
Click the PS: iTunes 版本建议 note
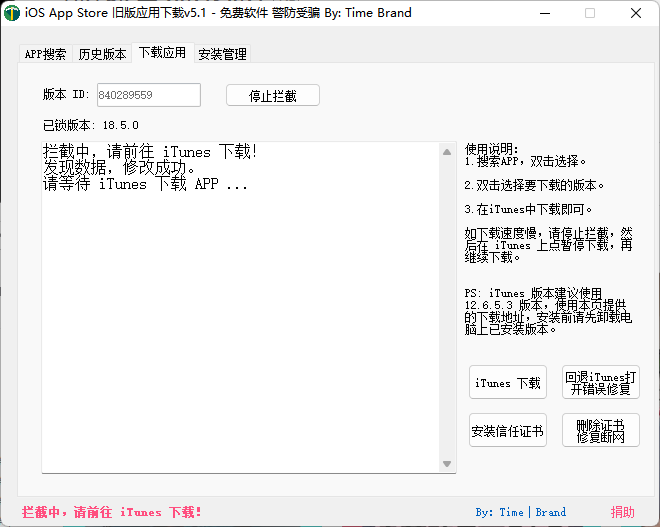(x=548, y=311)
